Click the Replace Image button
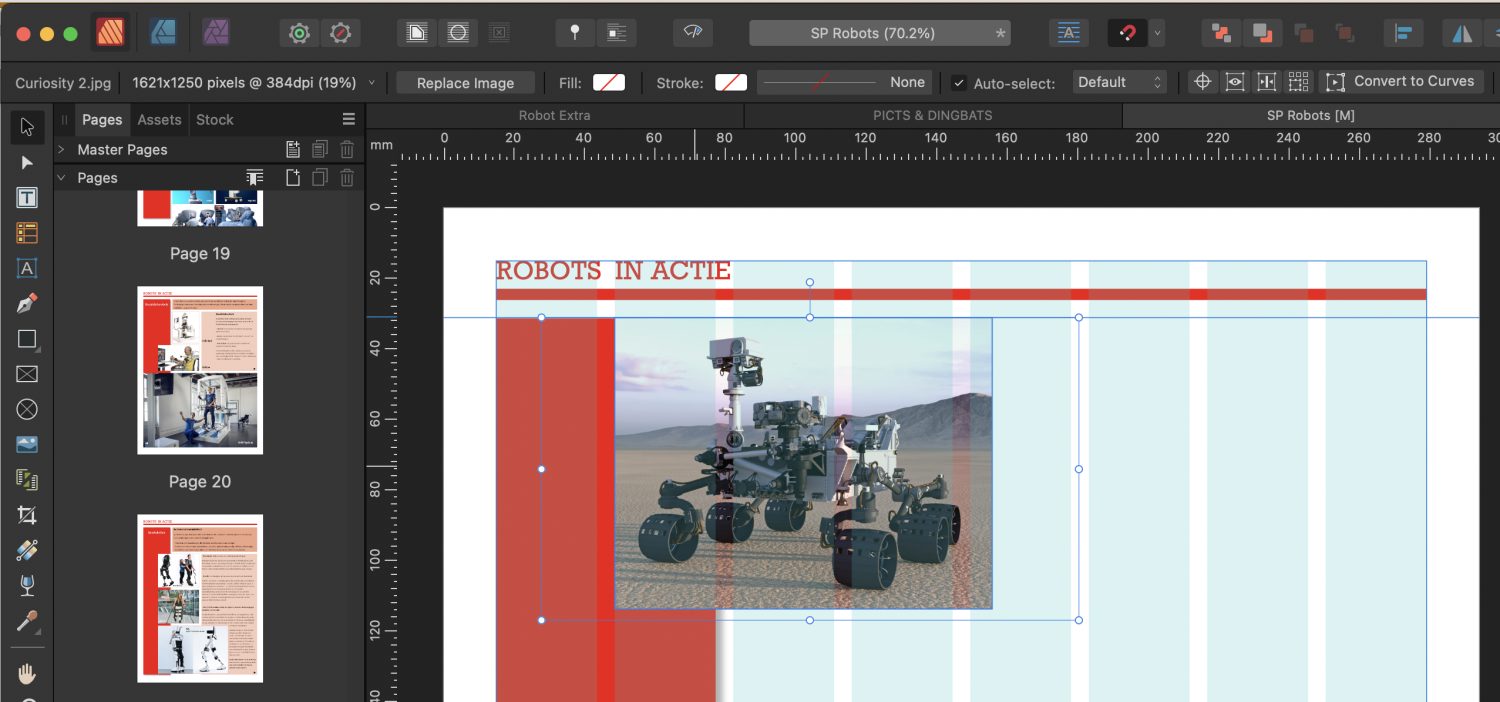 click(x=465, y=83)
